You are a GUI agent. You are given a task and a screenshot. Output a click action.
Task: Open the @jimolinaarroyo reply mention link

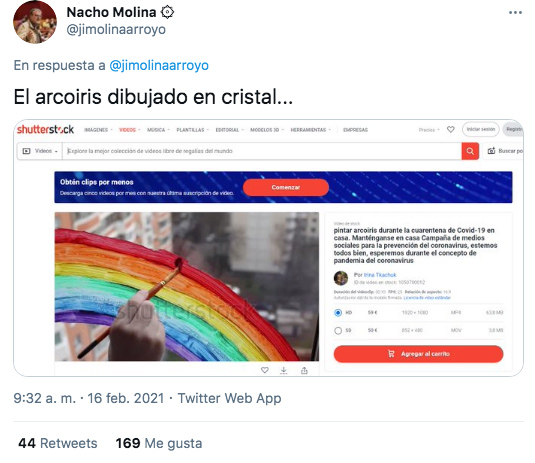[159, 65]
